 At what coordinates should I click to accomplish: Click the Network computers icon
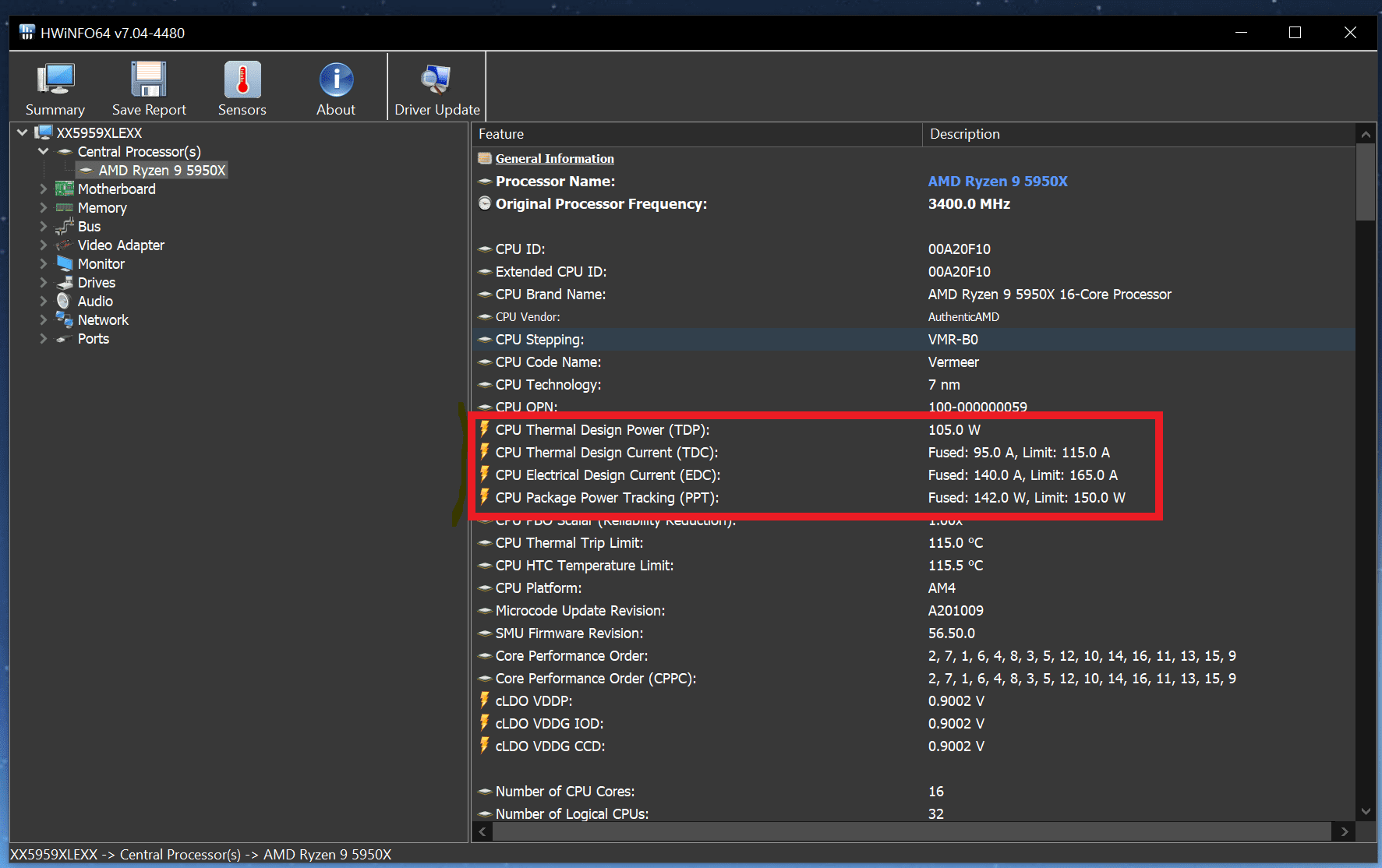[65, 319]
